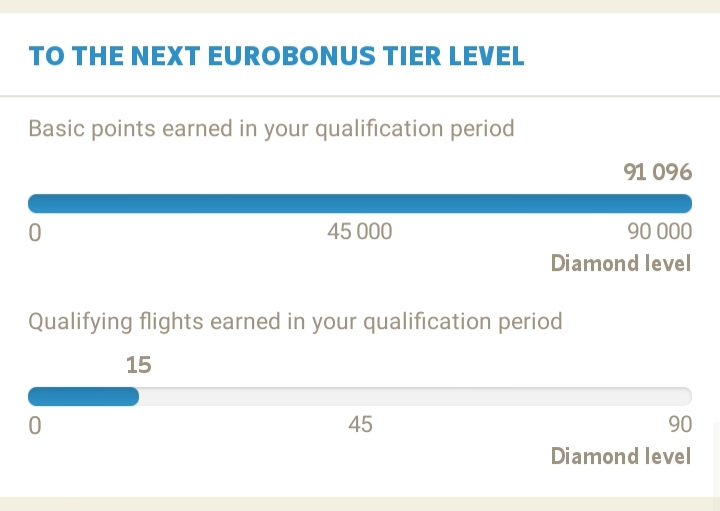This screenshot has width=720, height=511.
Task: Select the basic points earned description text
Action: tap(271, 129)
